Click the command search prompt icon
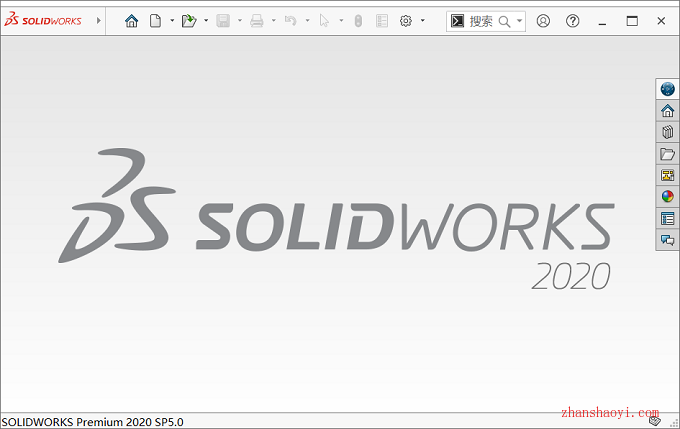Image resolution: width=680 pixels, height=429 pixels. 458,21
